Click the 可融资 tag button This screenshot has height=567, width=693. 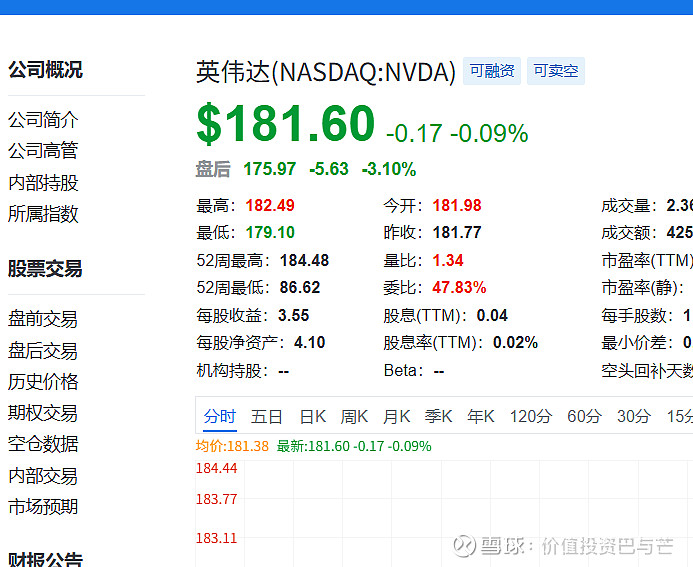coord(492,71)
